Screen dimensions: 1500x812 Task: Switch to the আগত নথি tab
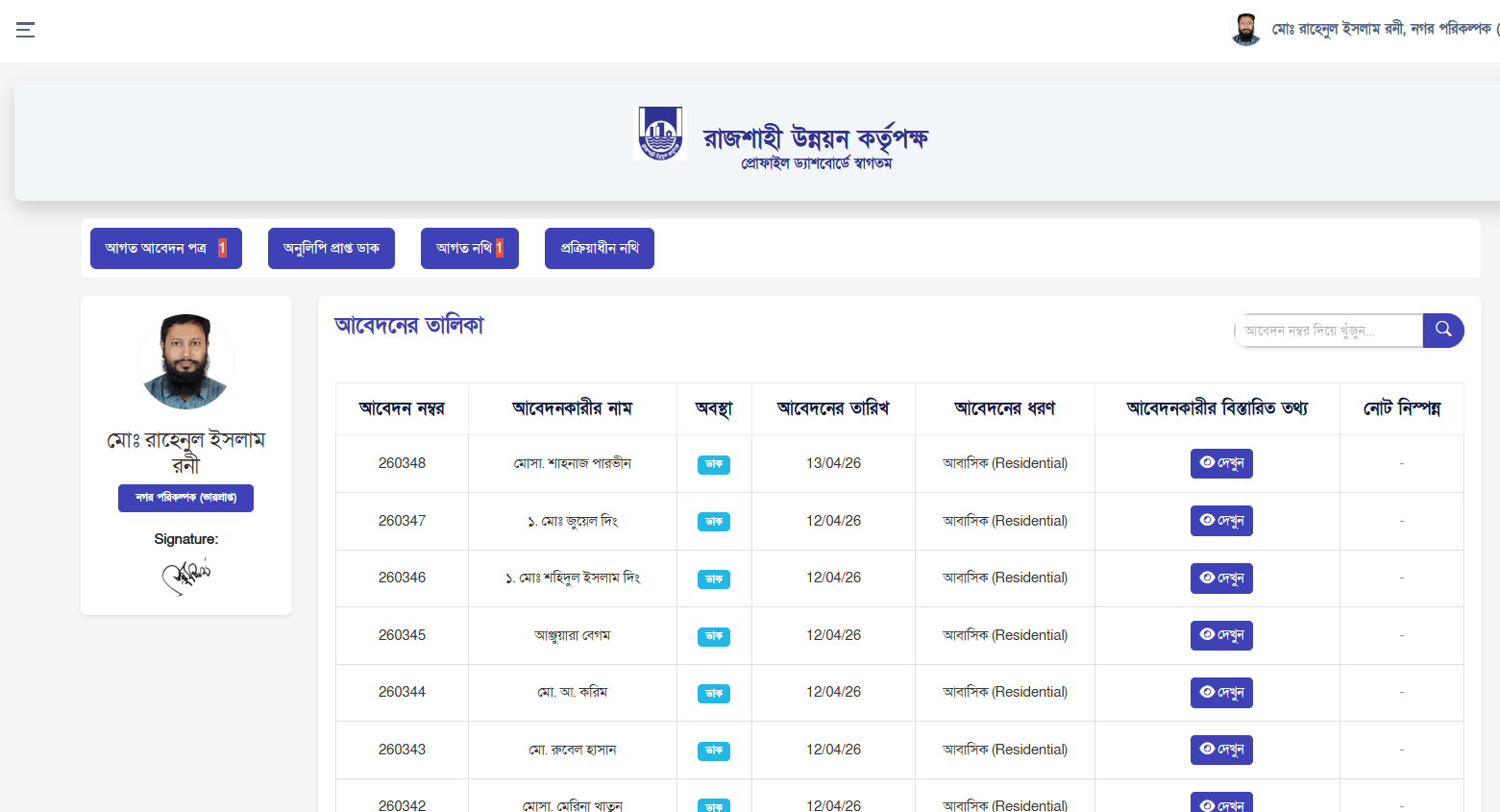tap(469, 248)
